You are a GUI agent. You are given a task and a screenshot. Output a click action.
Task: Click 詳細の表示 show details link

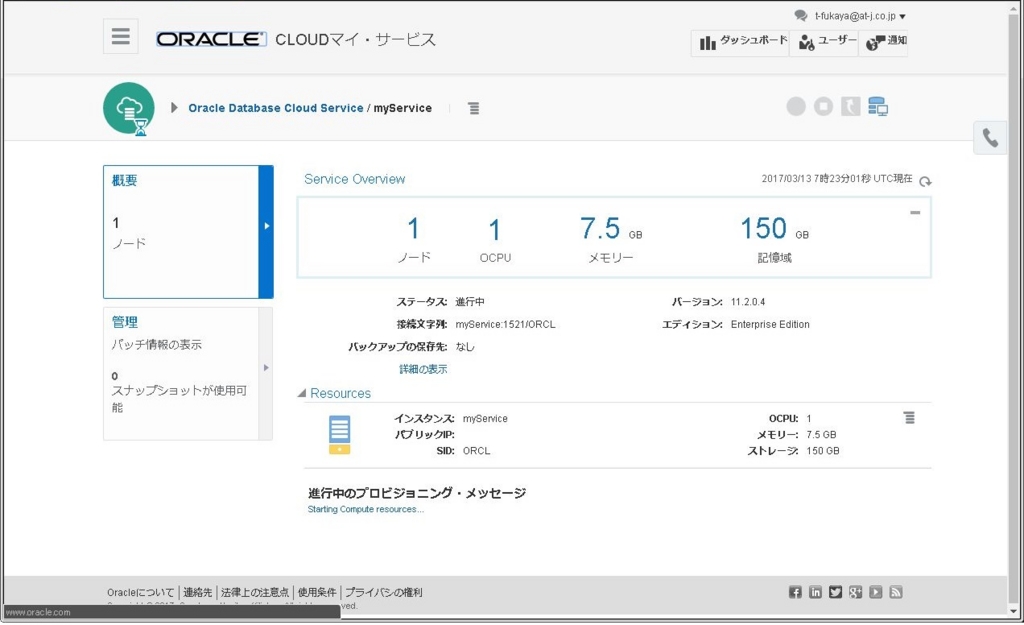pyautogui.click(x=423, y=369)
